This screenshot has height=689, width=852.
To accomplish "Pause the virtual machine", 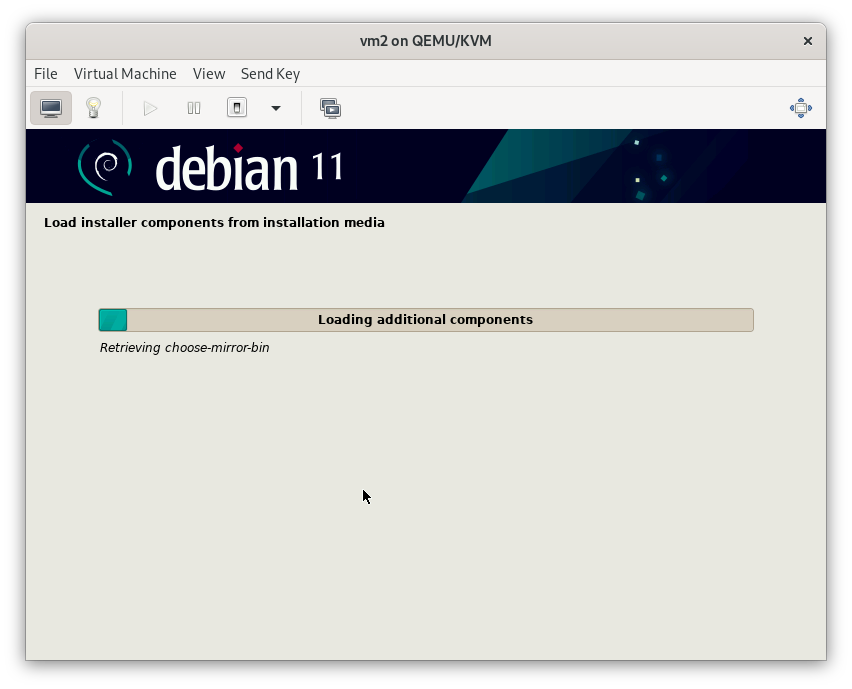I will 194,108.
